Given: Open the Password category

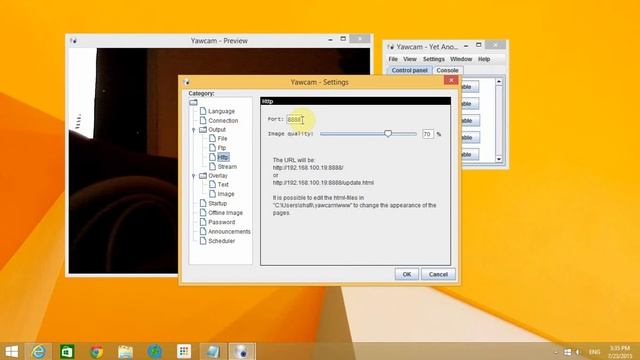Looking at the screenshot, I should [x=221, y=222].
